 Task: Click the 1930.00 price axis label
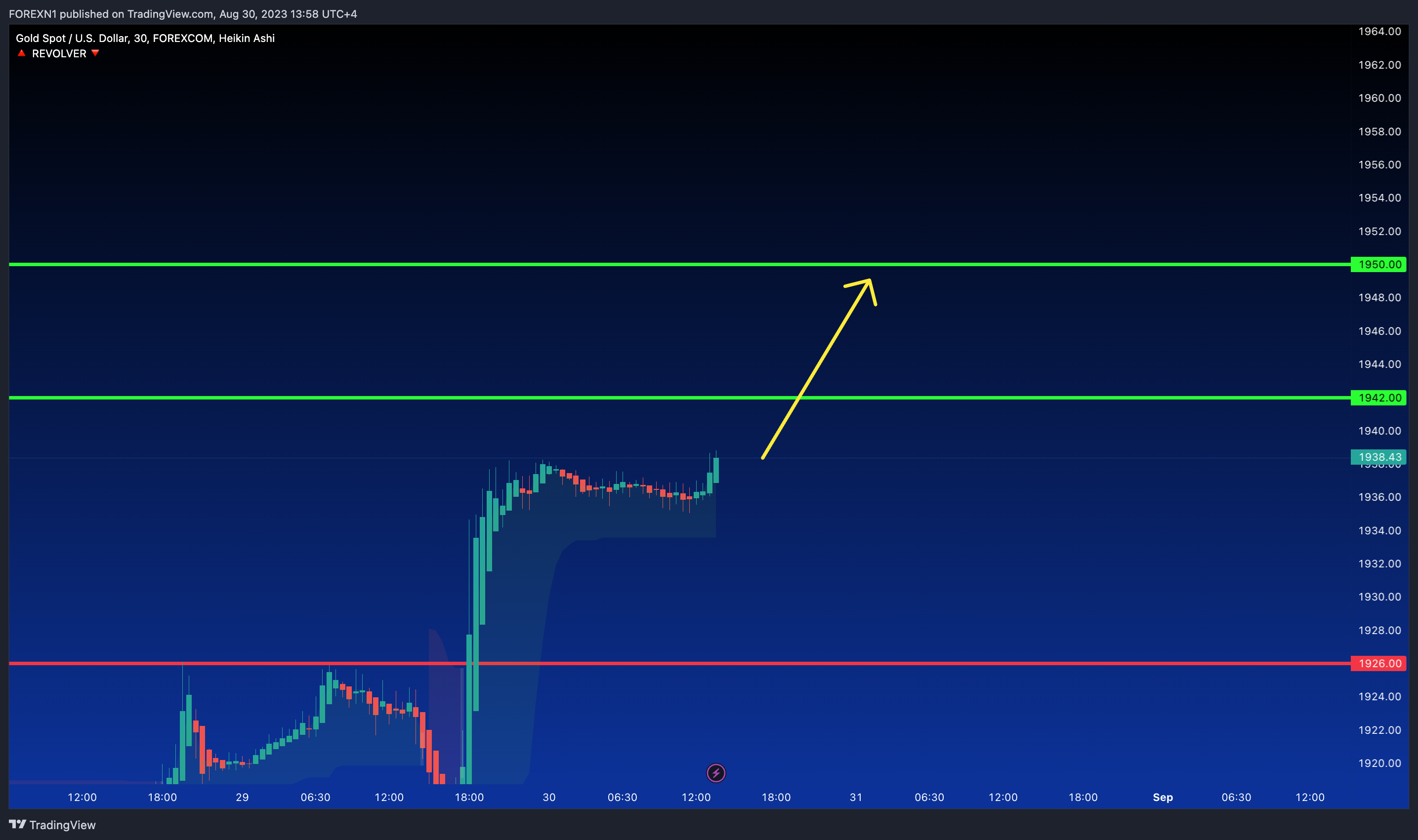(x=1379, y=597)
